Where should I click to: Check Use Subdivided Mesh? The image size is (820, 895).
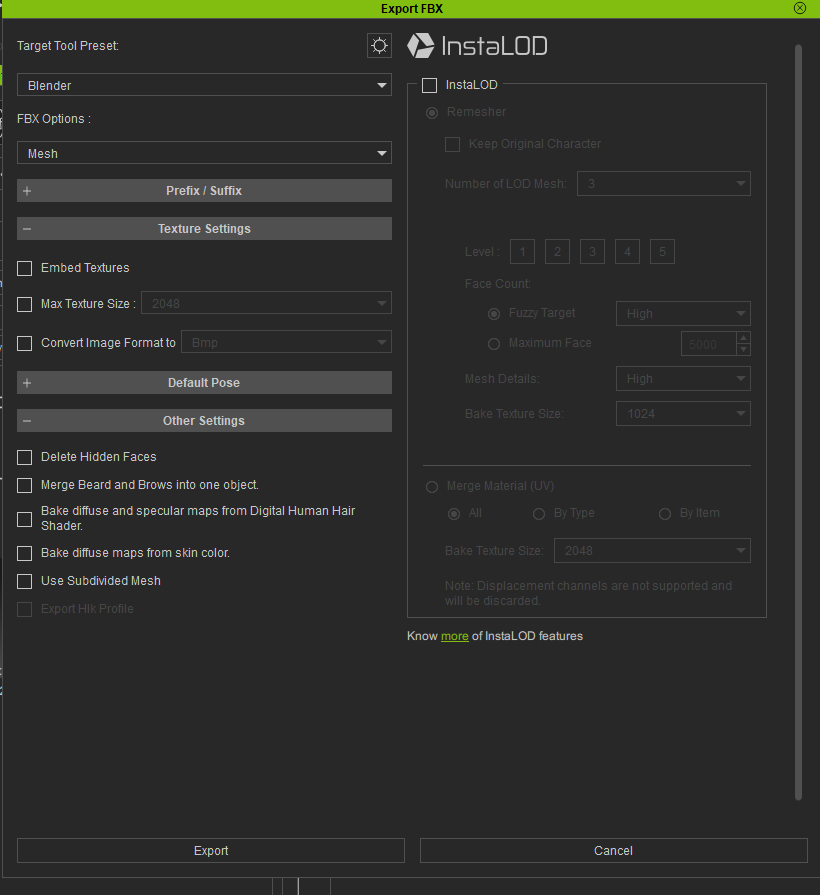[25, 581]
